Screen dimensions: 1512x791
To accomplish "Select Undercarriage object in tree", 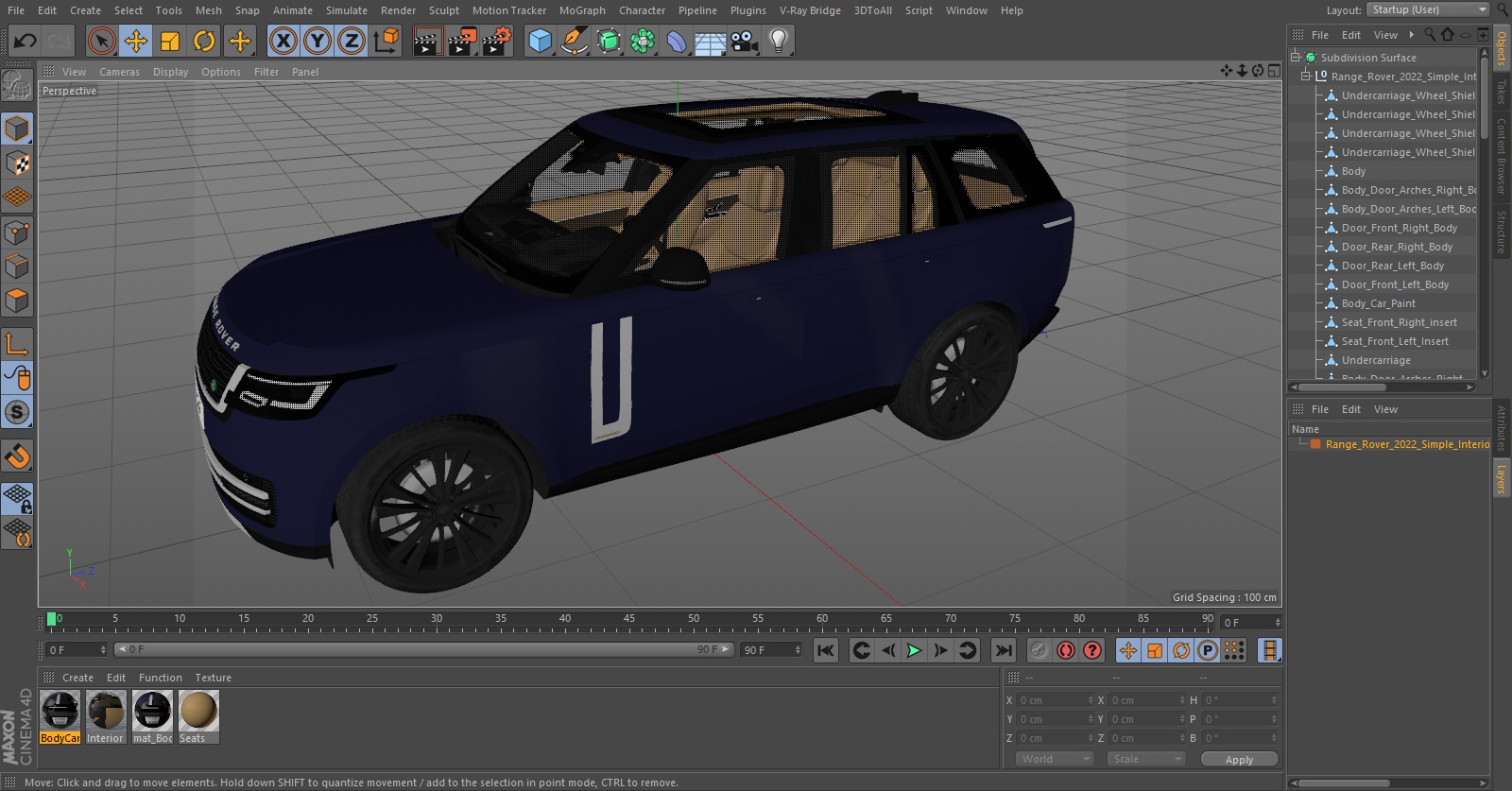I will [x=1376, y=360].
